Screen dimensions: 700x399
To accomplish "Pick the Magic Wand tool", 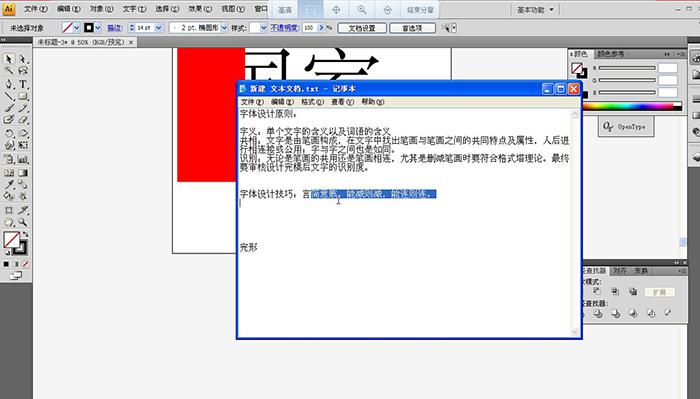I will (9, 71).
